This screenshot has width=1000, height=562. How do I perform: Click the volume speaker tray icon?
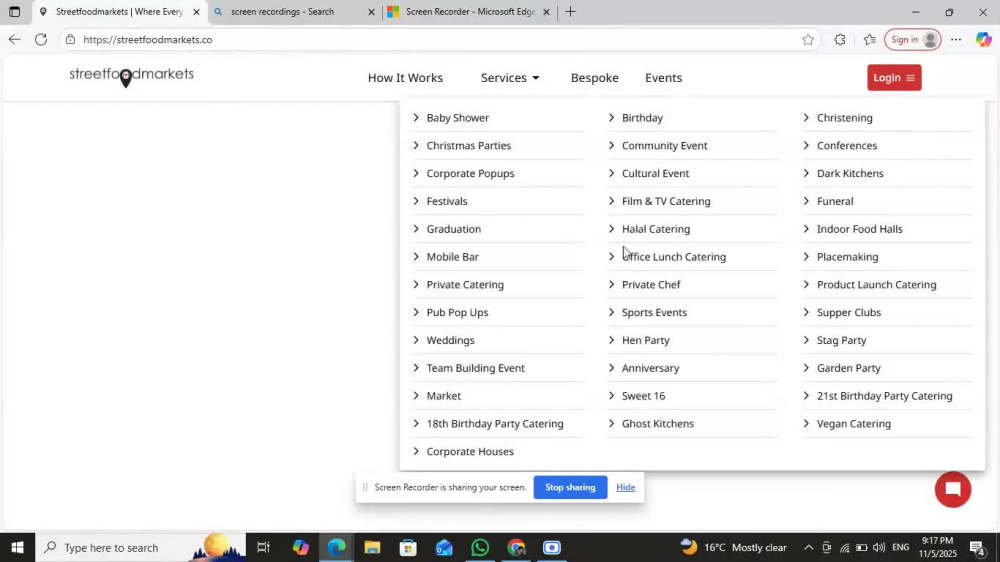[x=879, y=547]
